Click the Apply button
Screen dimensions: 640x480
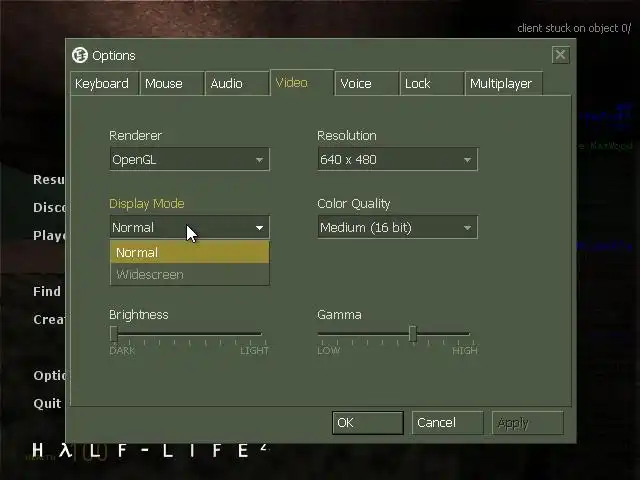[x=527, y=423]
